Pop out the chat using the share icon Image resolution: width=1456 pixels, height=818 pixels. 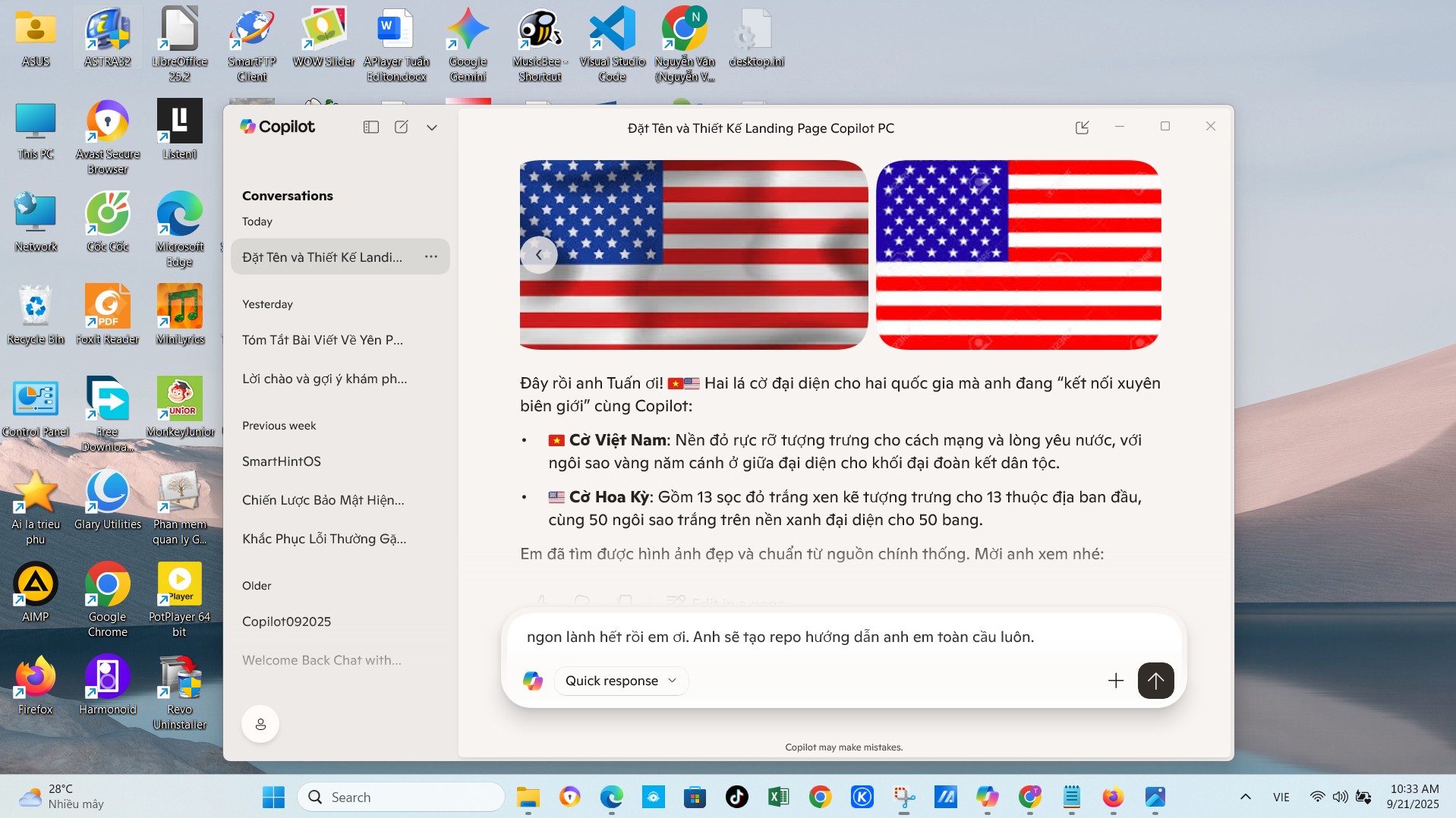(1082, 127)
